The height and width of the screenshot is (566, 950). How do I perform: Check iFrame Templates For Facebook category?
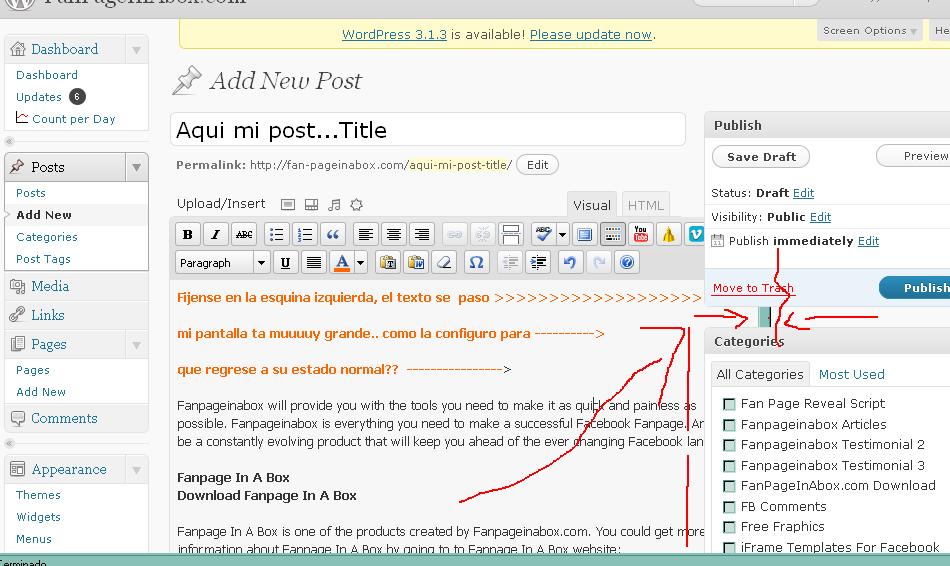click(x=729, y=548)
